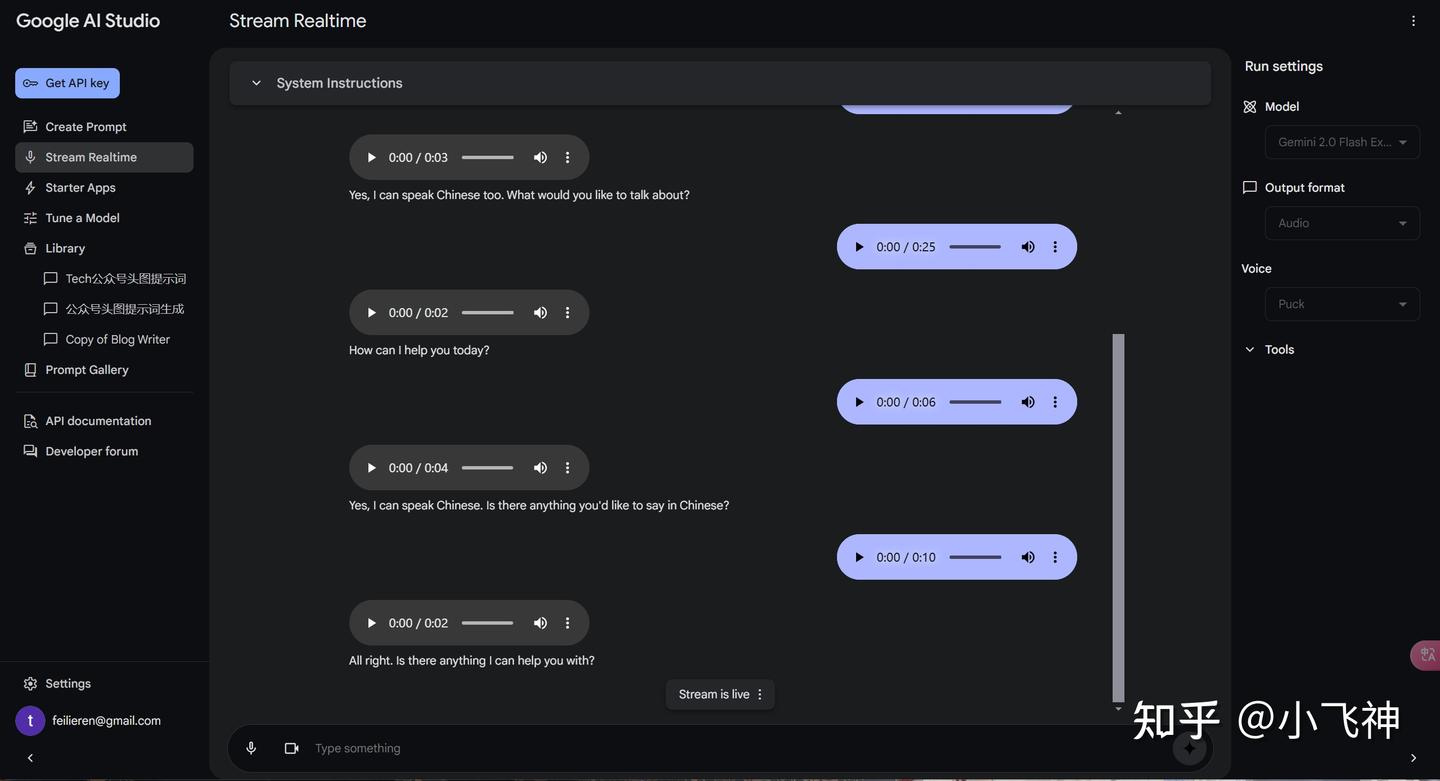Open the Stream is live options menu
The image size is (1440, 781).
tap(760, 694)
